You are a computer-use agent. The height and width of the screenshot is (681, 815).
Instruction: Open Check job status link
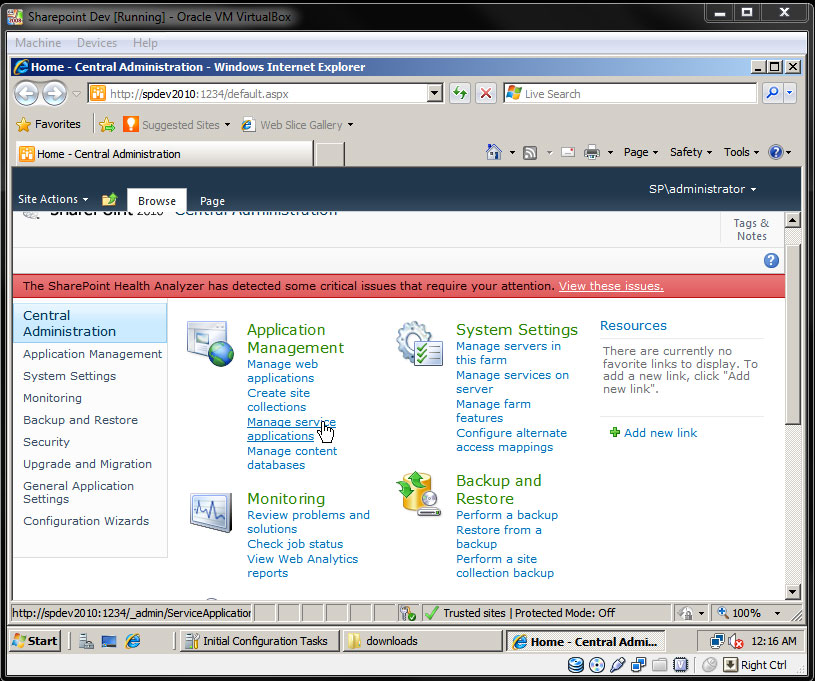[295, 544]
